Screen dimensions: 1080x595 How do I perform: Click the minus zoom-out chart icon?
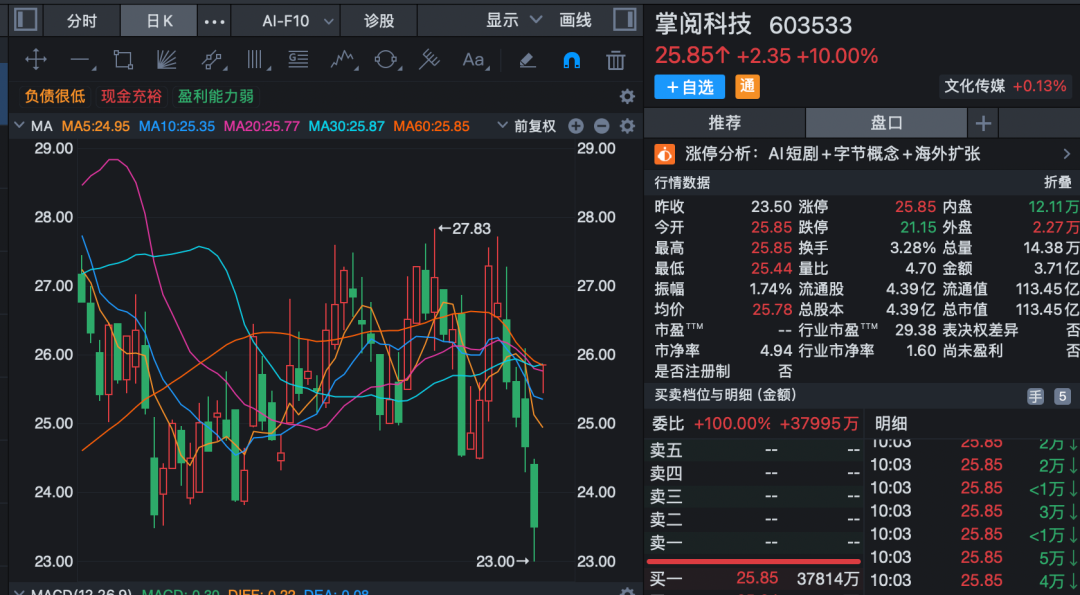pyautogui.click(x=601, y=126)
